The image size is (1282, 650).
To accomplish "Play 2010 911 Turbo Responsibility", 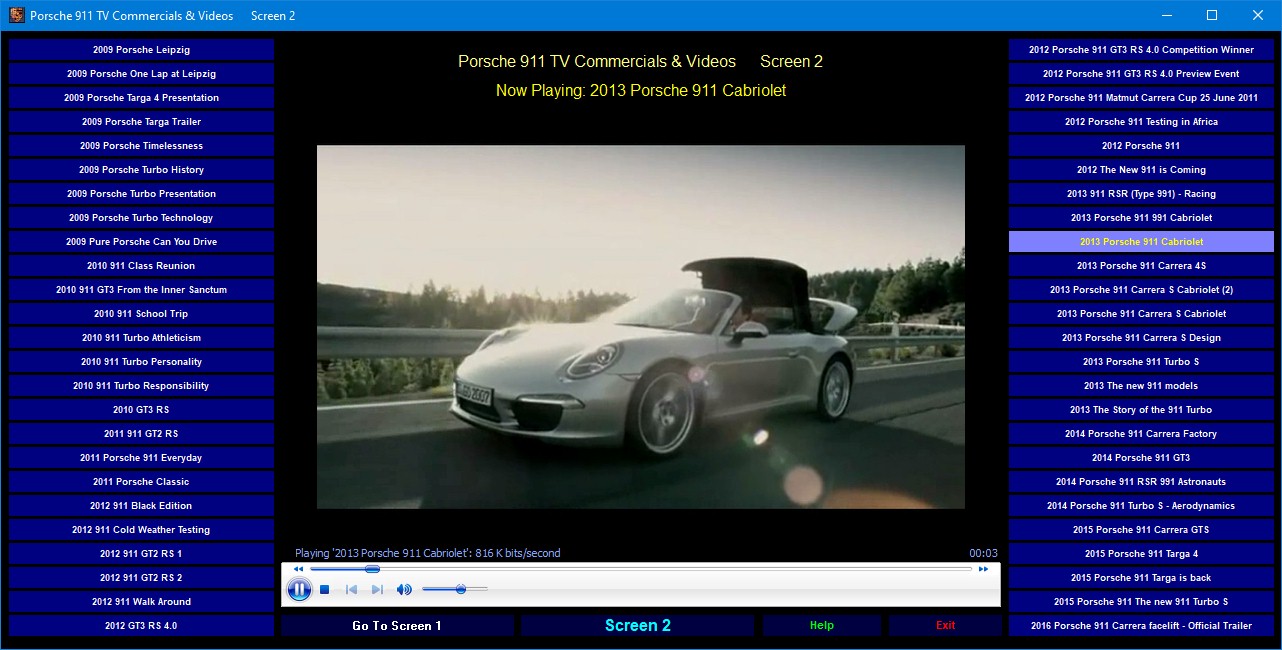I will click(141, 386).
